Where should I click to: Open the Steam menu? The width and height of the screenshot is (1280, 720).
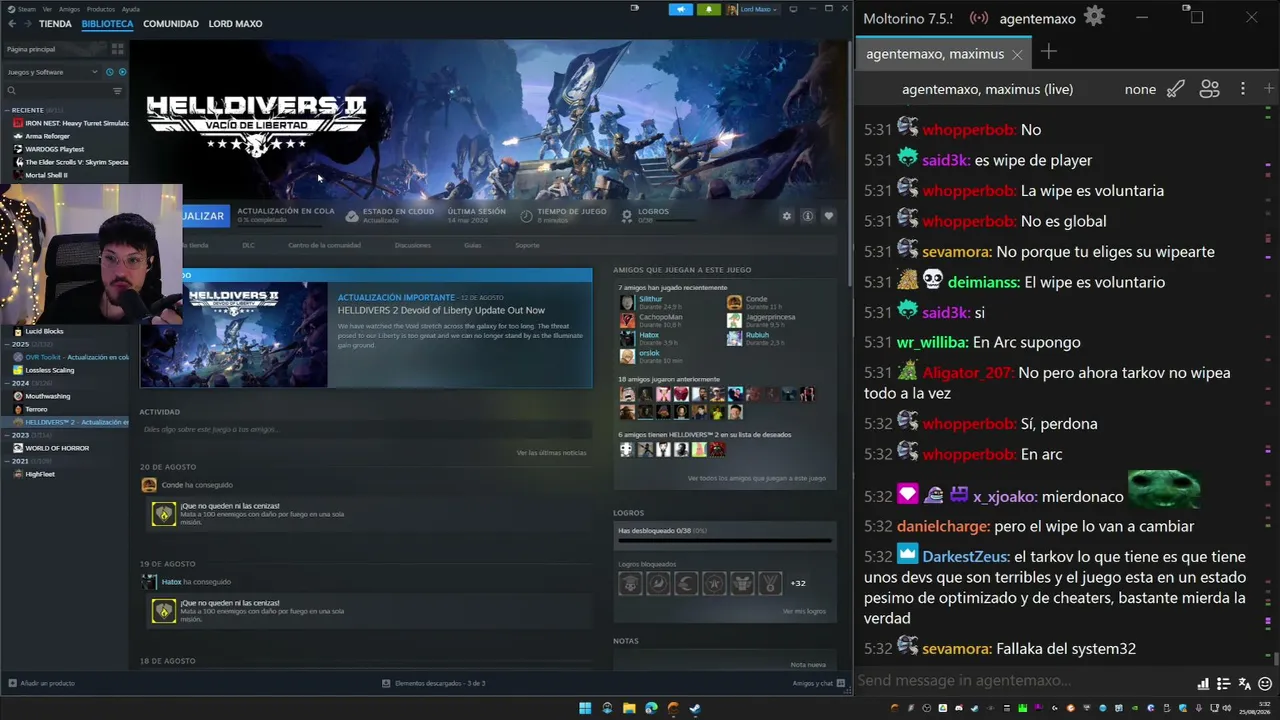[x=27, y=9]
